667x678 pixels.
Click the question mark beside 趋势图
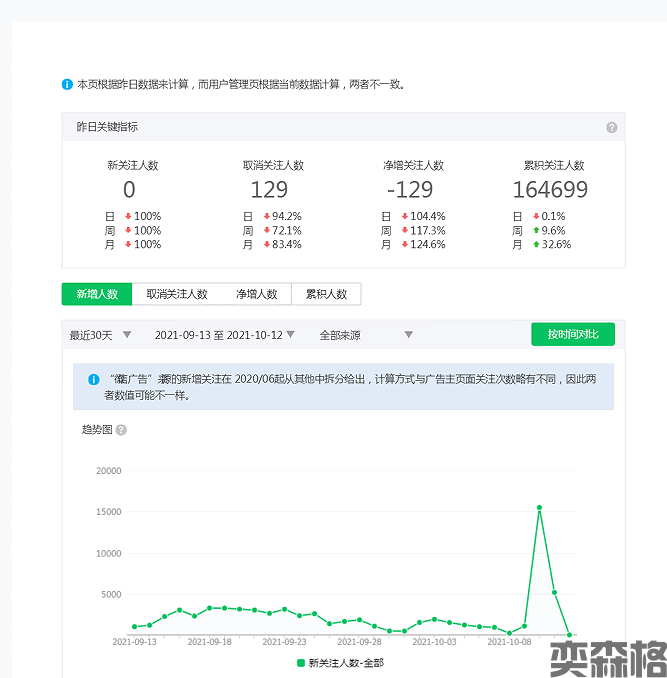[x=121, y=430]
